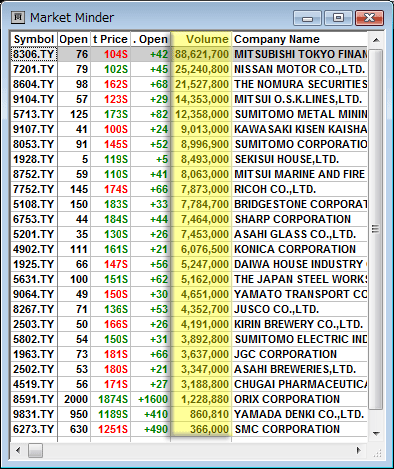This screenshot has width=394, height=469.
Task: Click change value +490
Action: click(x=156, y=429)
